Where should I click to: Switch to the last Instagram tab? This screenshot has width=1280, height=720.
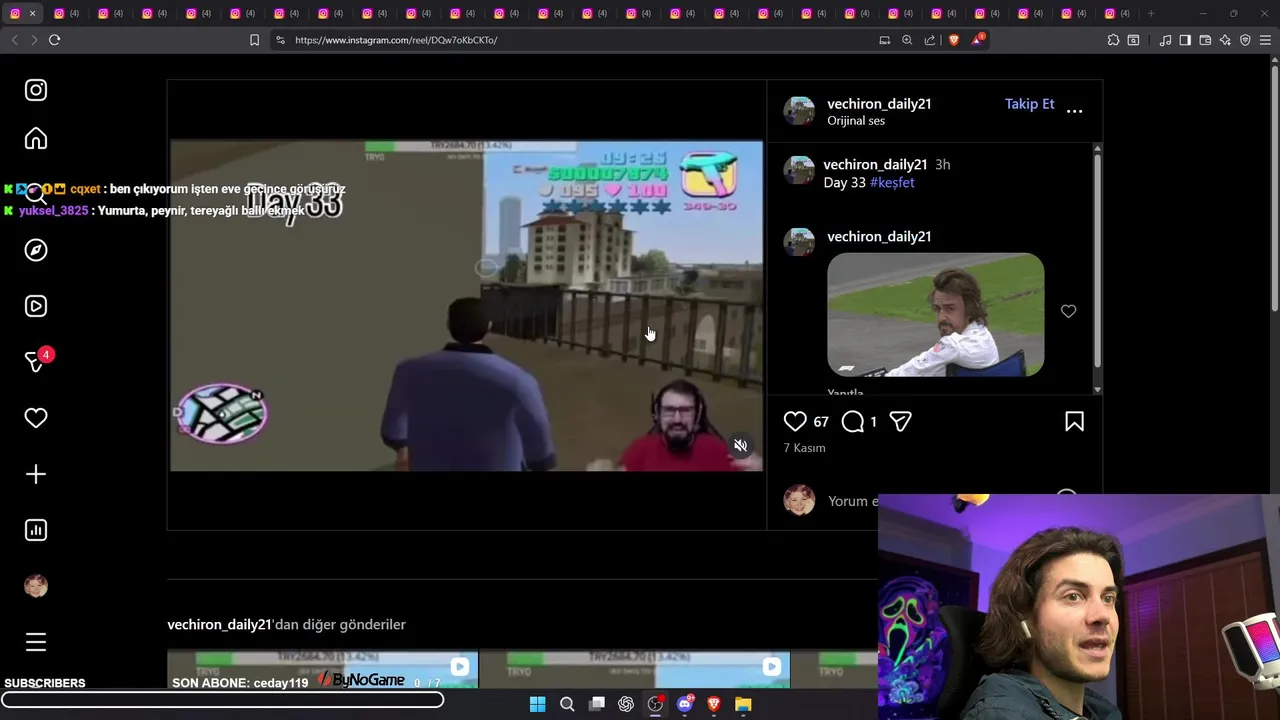point(1117,13)
